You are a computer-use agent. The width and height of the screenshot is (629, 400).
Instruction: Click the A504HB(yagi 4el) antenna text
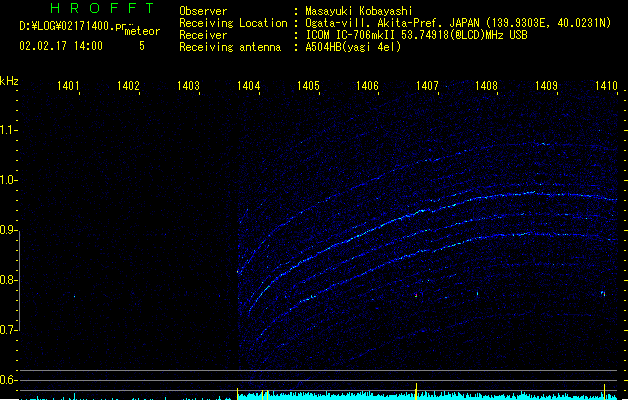tap(353, 47)
